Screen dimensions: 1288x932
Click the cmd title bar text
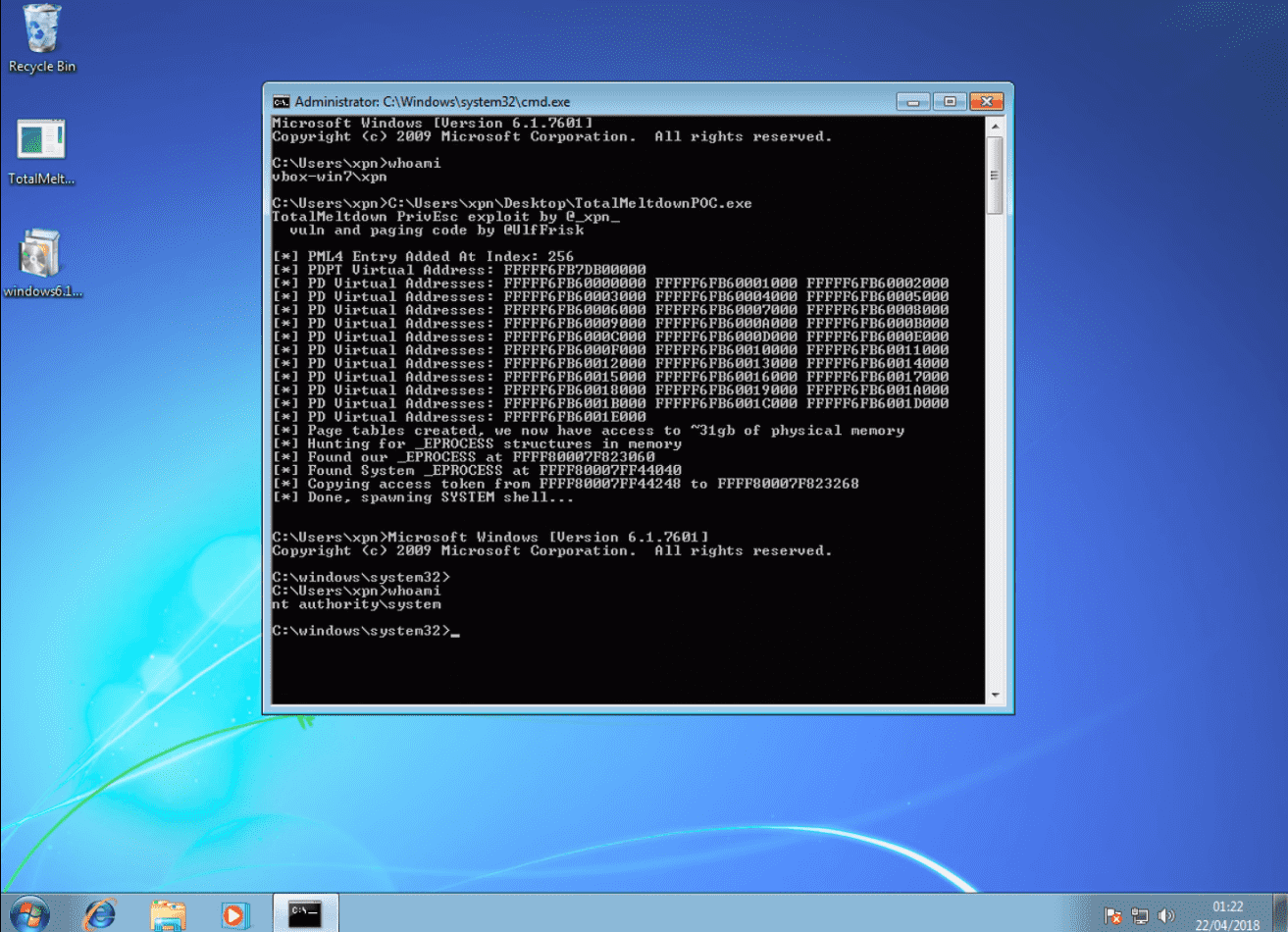click(432, 101)
